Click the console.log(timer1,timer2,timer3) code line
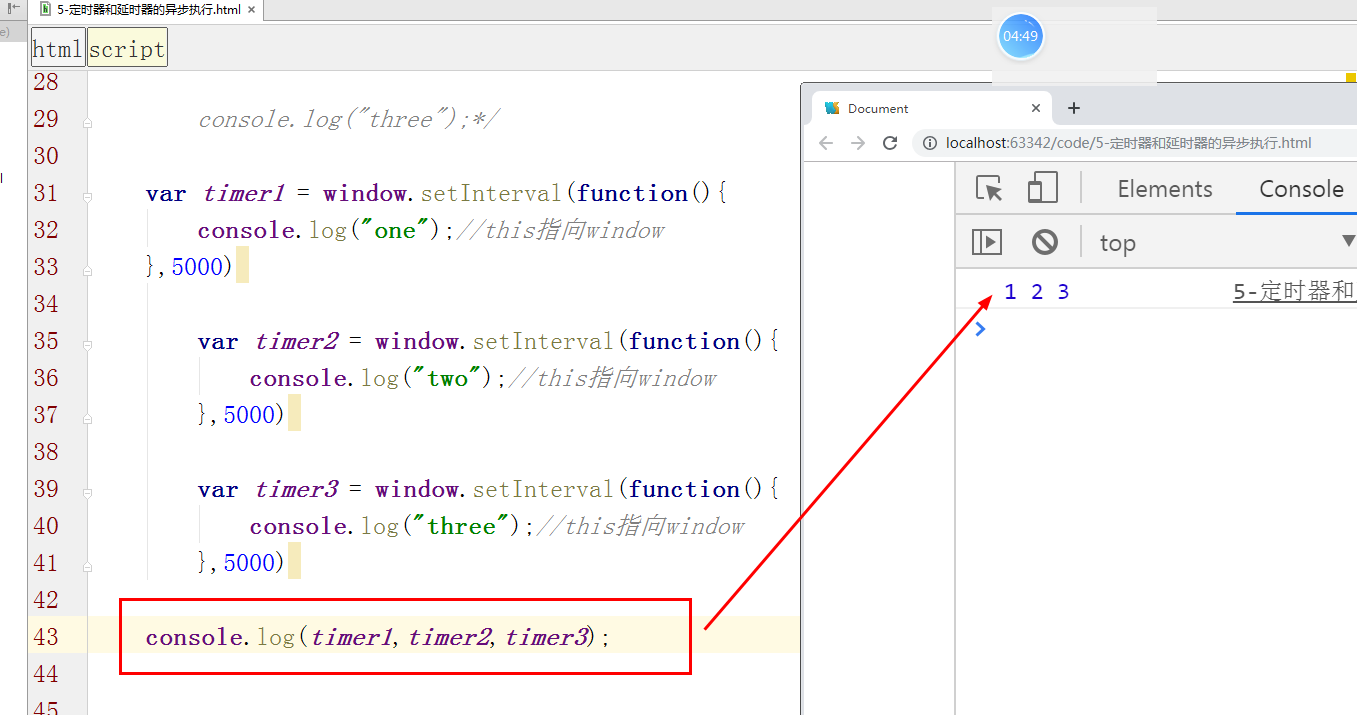 point(378,637)
